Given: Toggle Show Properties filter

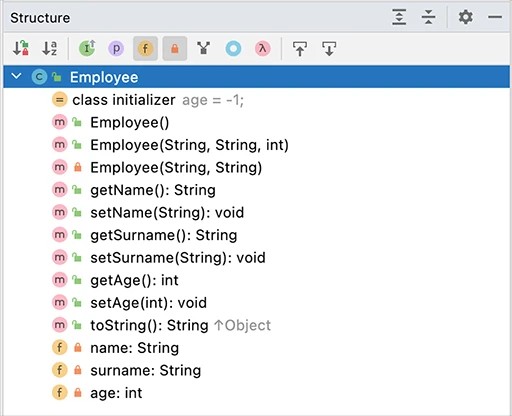Looking at the screenshot, I should [116, 49].
